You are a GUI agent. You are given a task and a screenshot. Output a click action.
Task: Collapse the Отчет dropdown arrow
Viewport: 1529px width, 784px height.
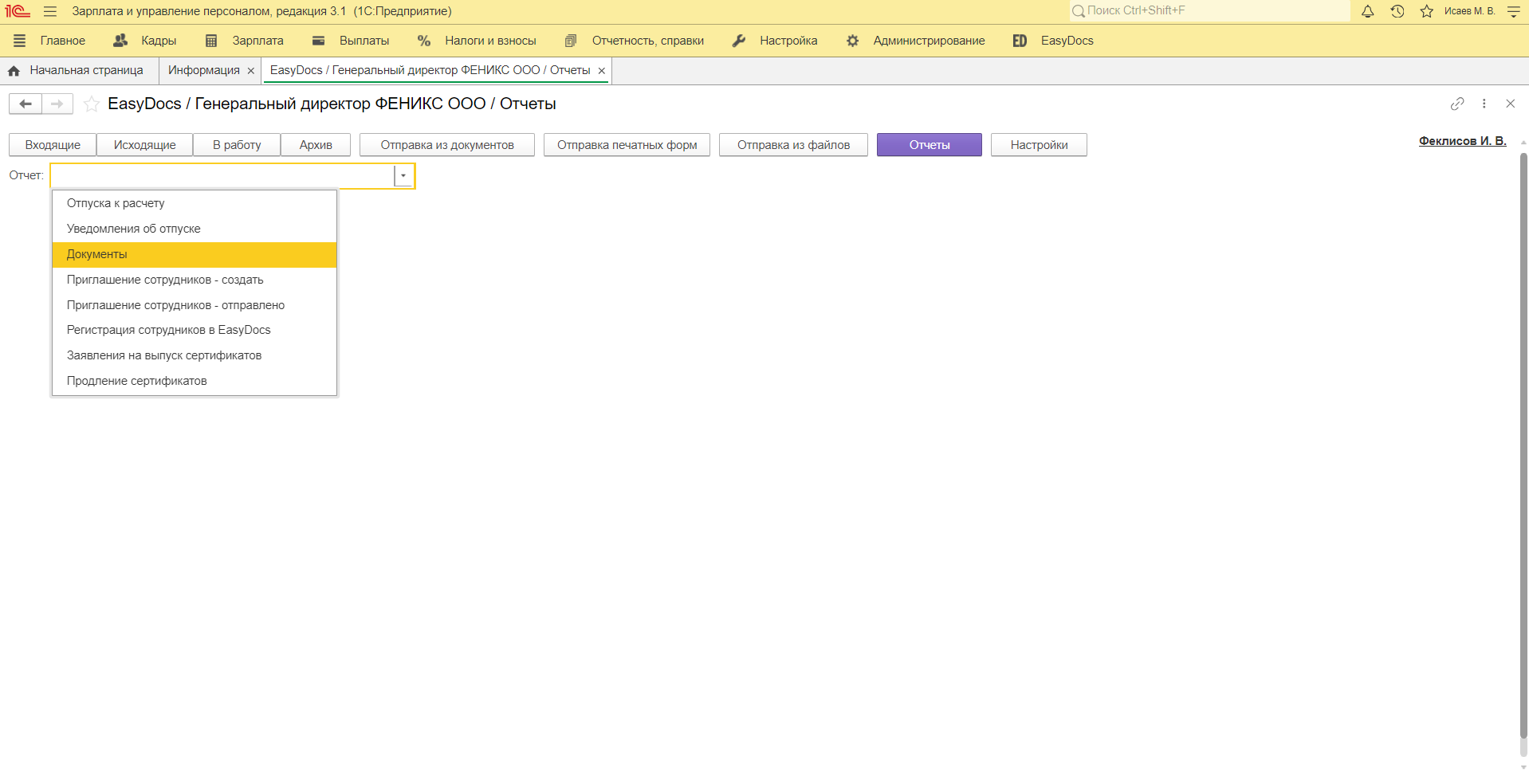tap(403, 175)
